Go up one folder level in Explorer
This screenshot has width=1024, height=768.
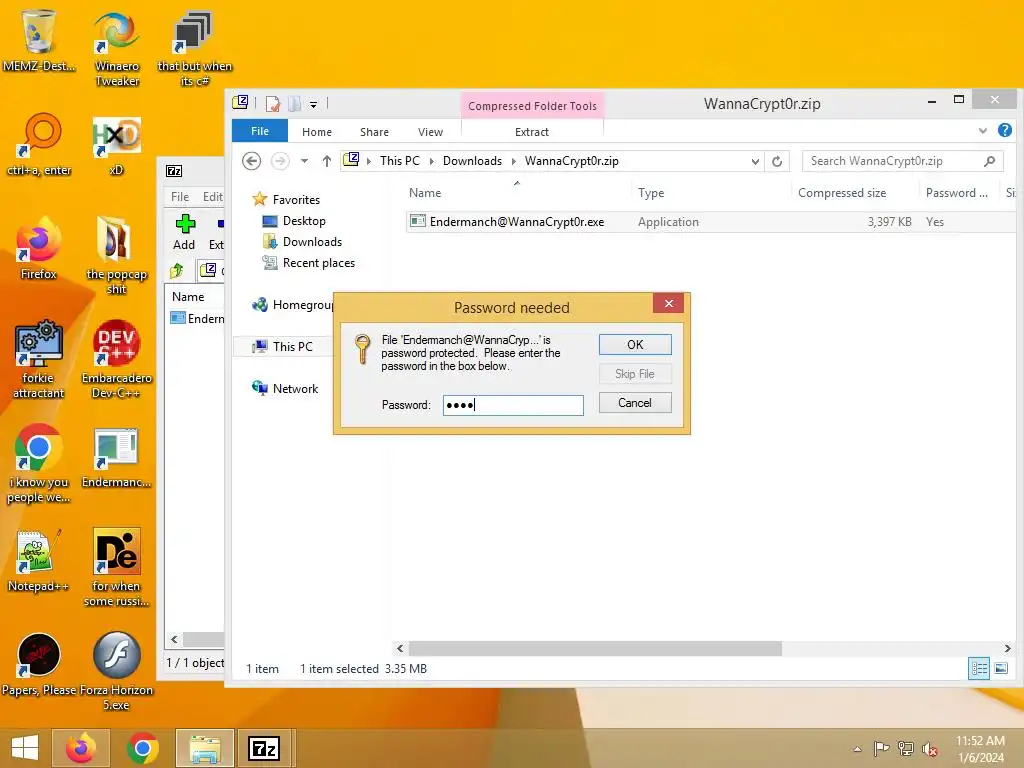(327, 161)
